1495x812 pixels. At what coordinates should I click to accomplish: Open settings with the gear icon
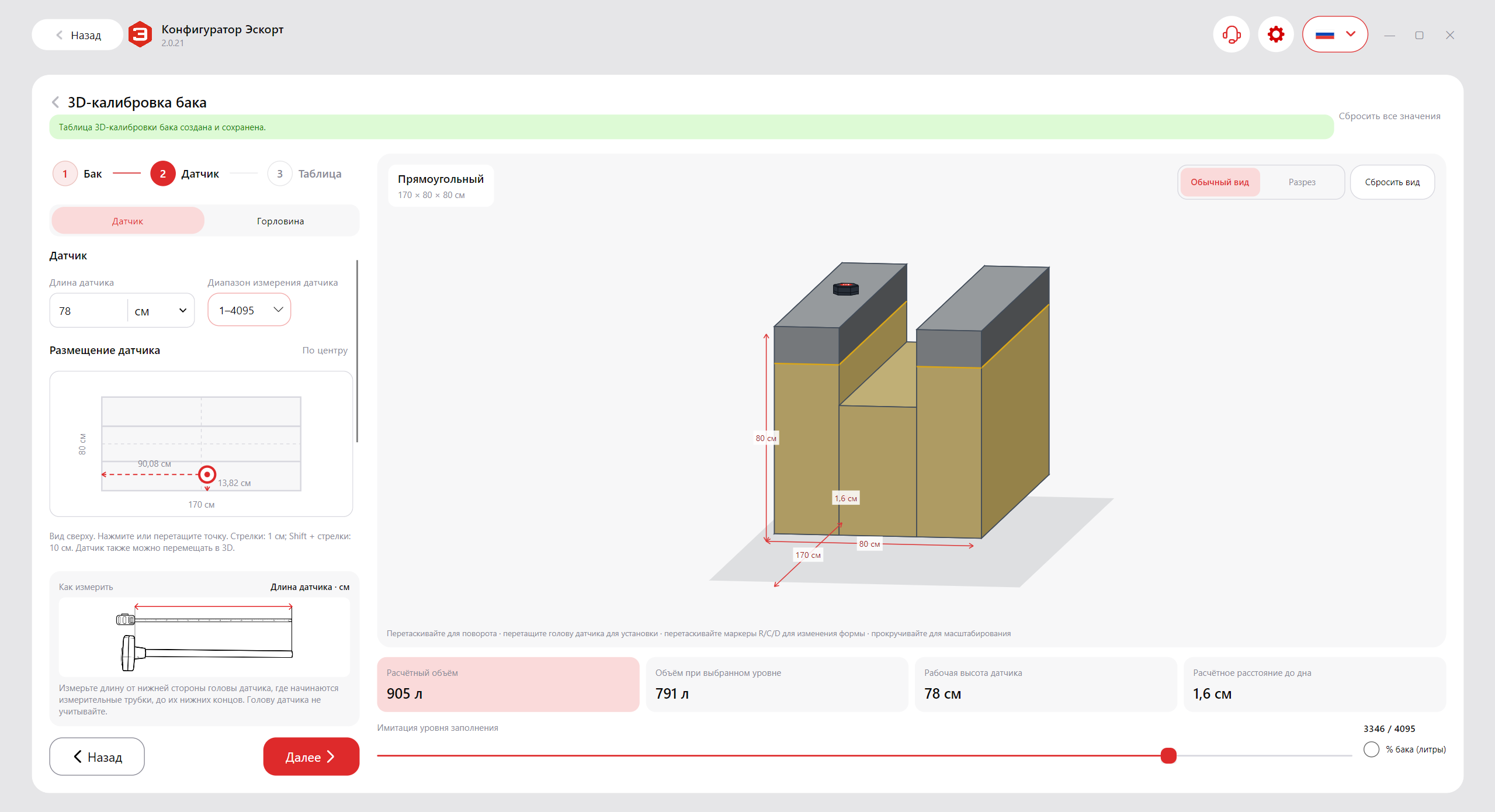tap(1276, 34)
